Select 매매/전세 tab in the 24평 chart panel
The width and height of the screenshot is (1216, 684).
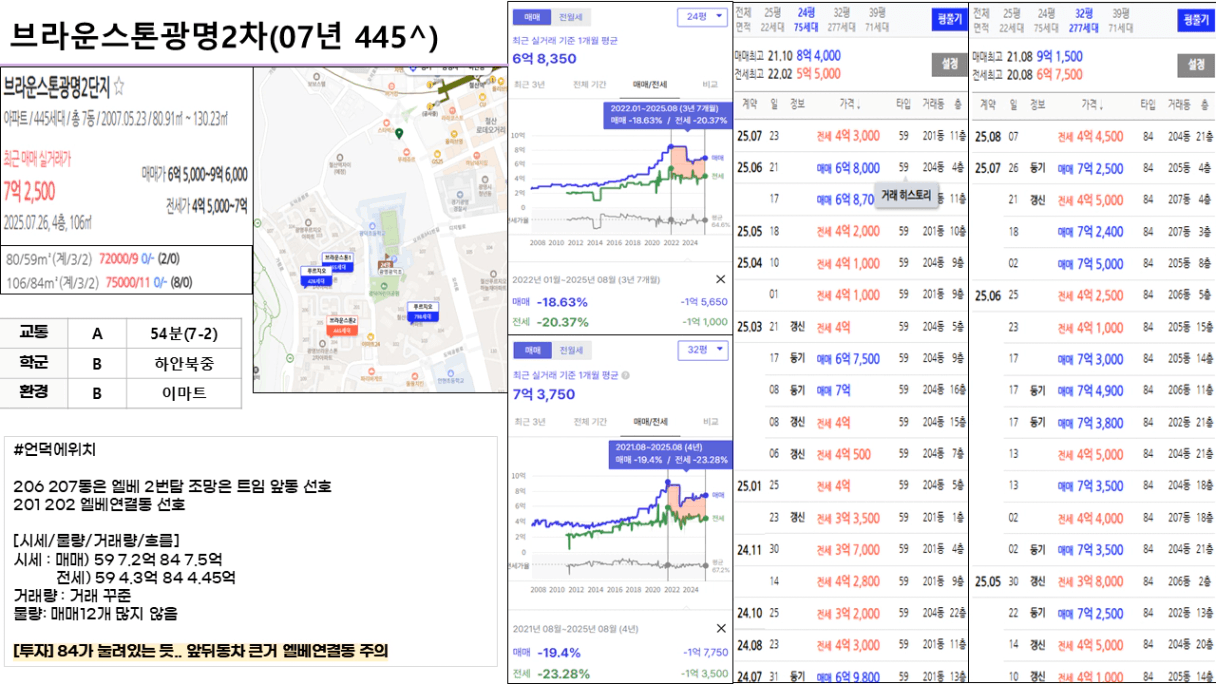(x=651, y=86)
